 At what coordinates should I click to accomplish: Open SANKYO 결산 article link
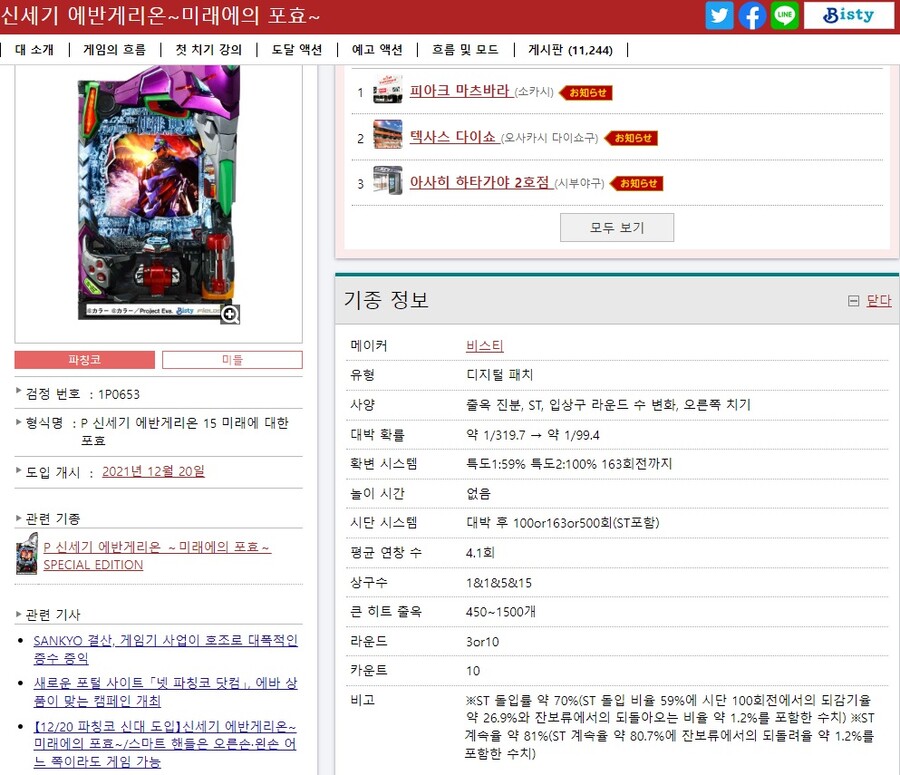[165, 649]
